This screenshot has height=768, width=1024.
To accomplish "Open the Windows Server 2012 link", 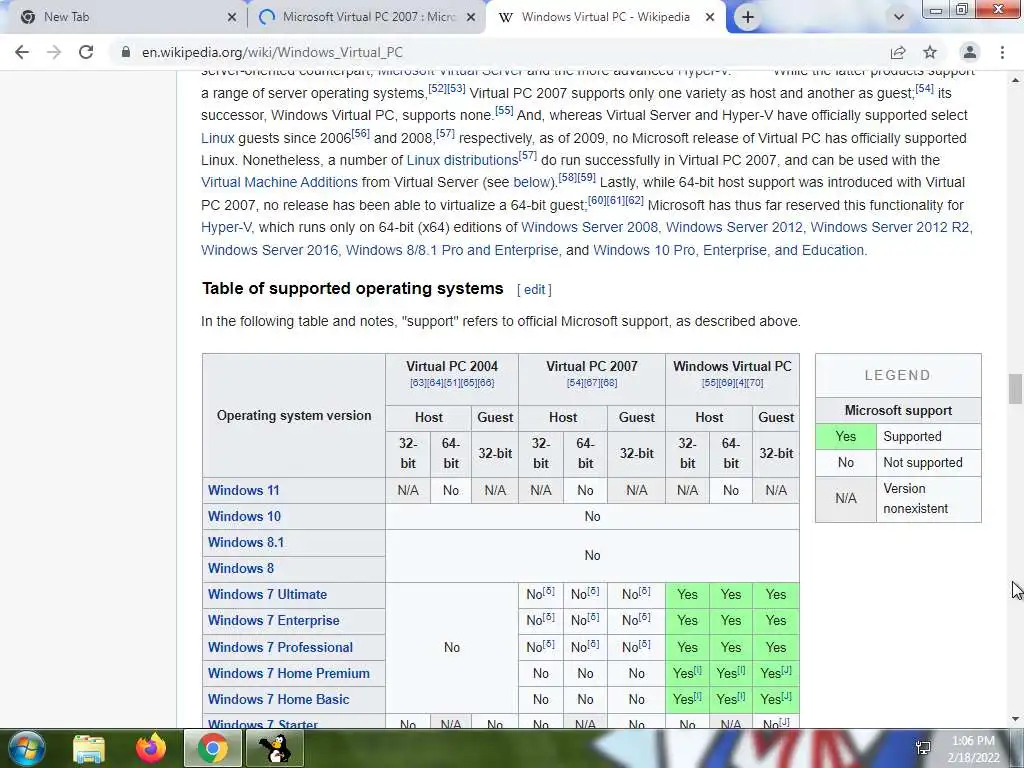I will coord(734,227).
